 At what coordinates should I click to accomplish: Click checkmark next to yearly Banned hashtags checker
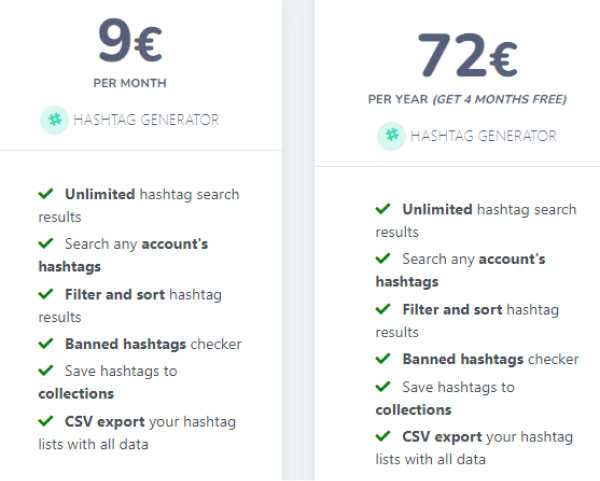point(383,359)
